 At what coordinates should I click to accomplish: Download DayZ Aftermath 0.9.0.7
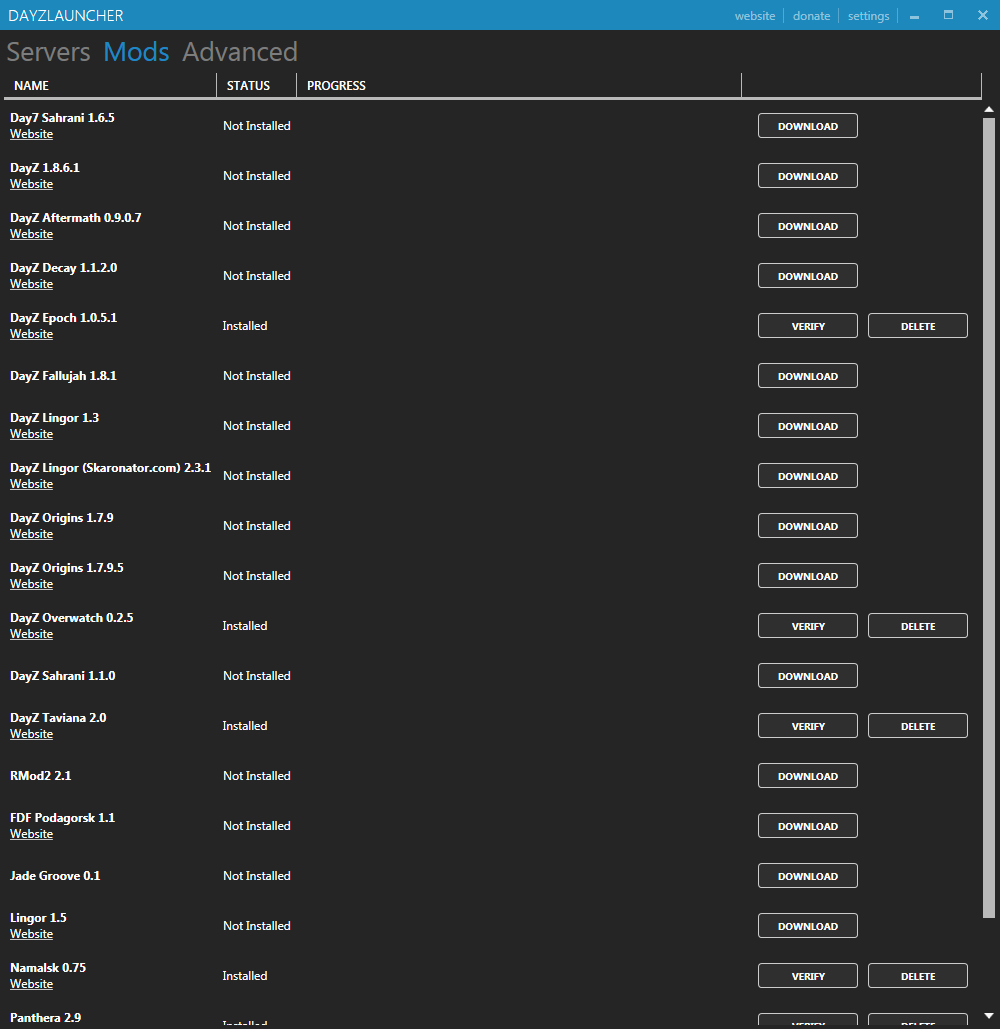(x=808, y=226)
